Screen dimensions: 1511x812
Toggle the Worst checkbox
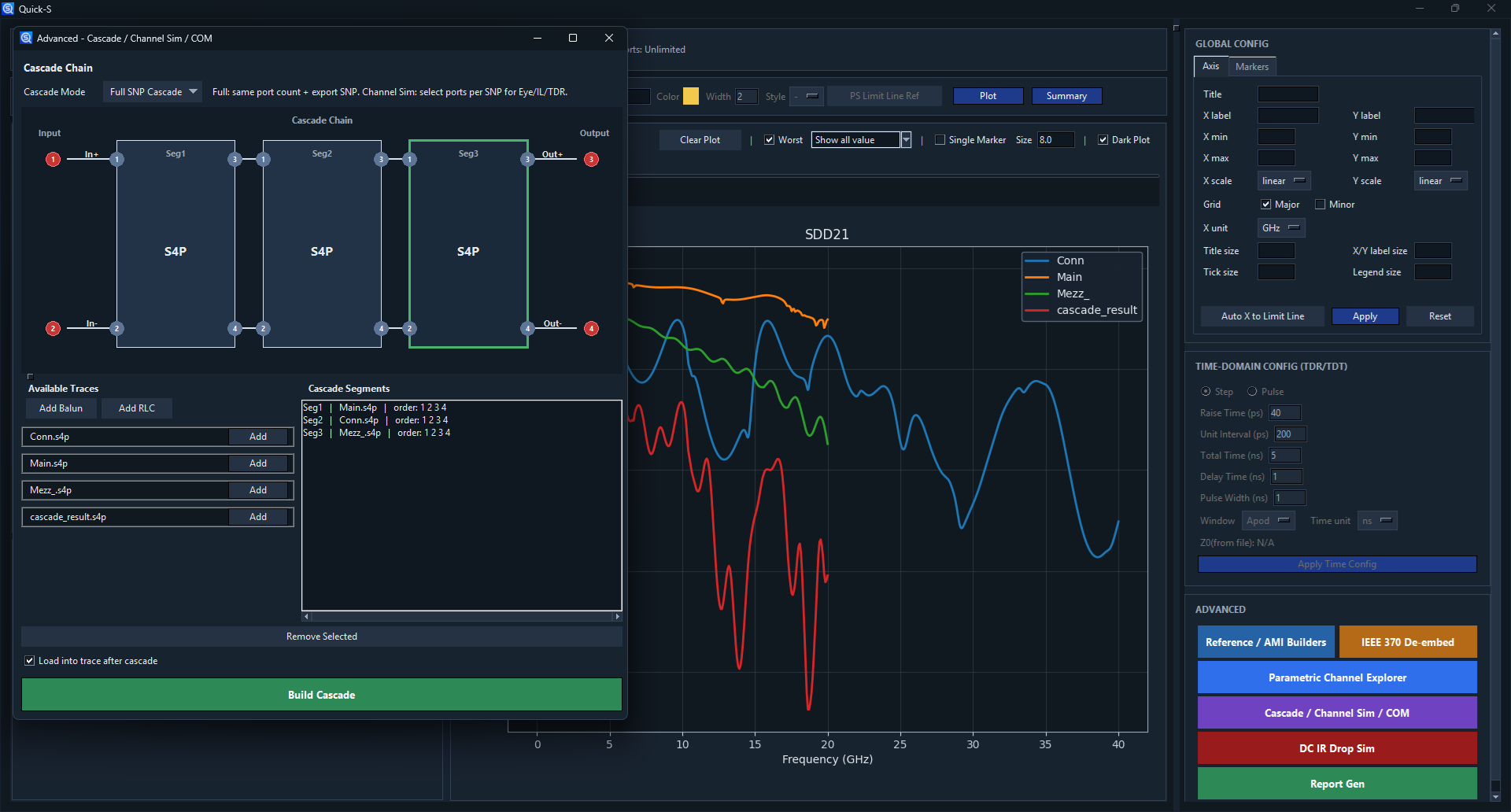[770, 140]
